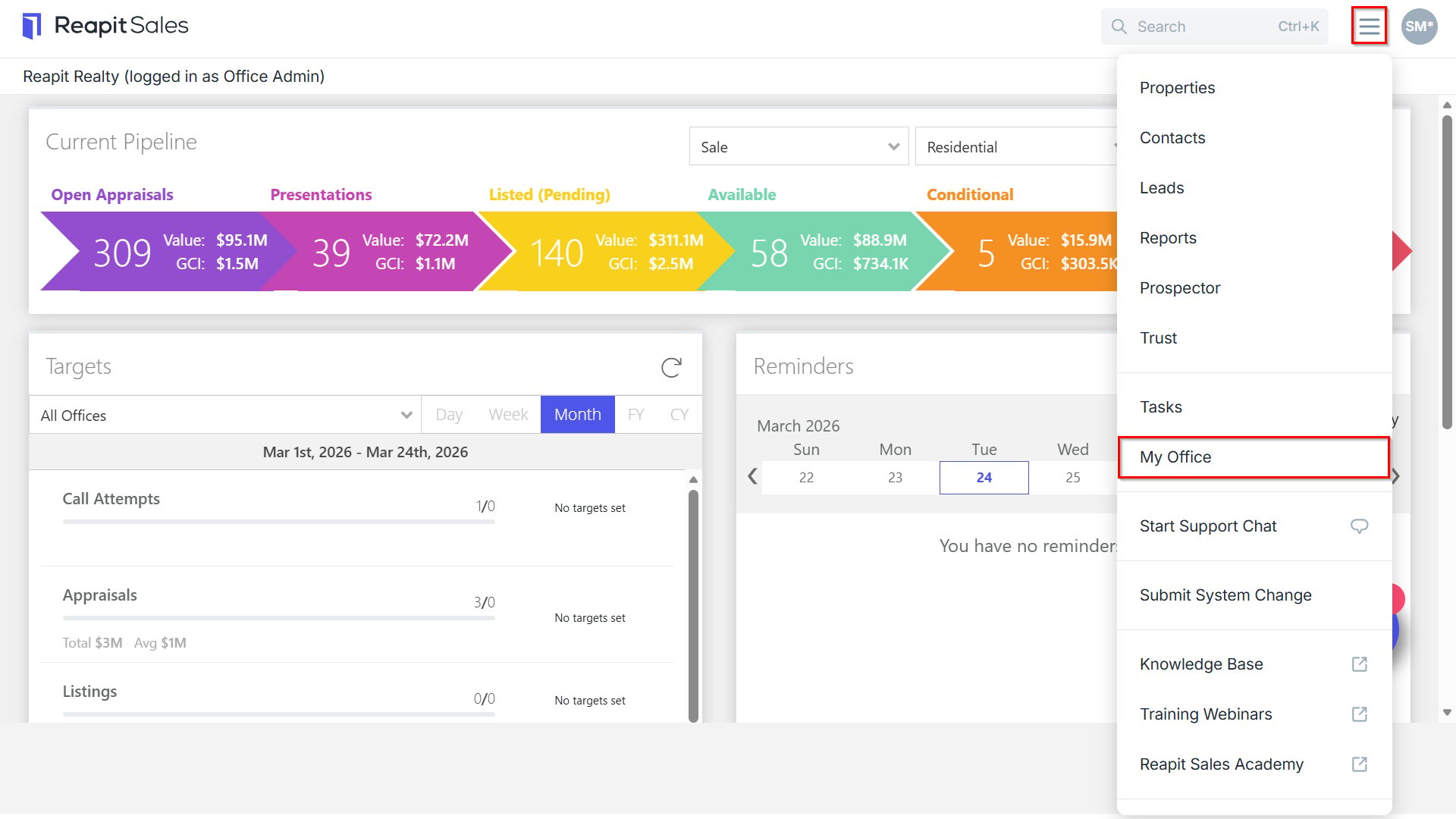Click the Search input field
Viewport: 1456px width, 819px height.
(x=1214, y=27)
